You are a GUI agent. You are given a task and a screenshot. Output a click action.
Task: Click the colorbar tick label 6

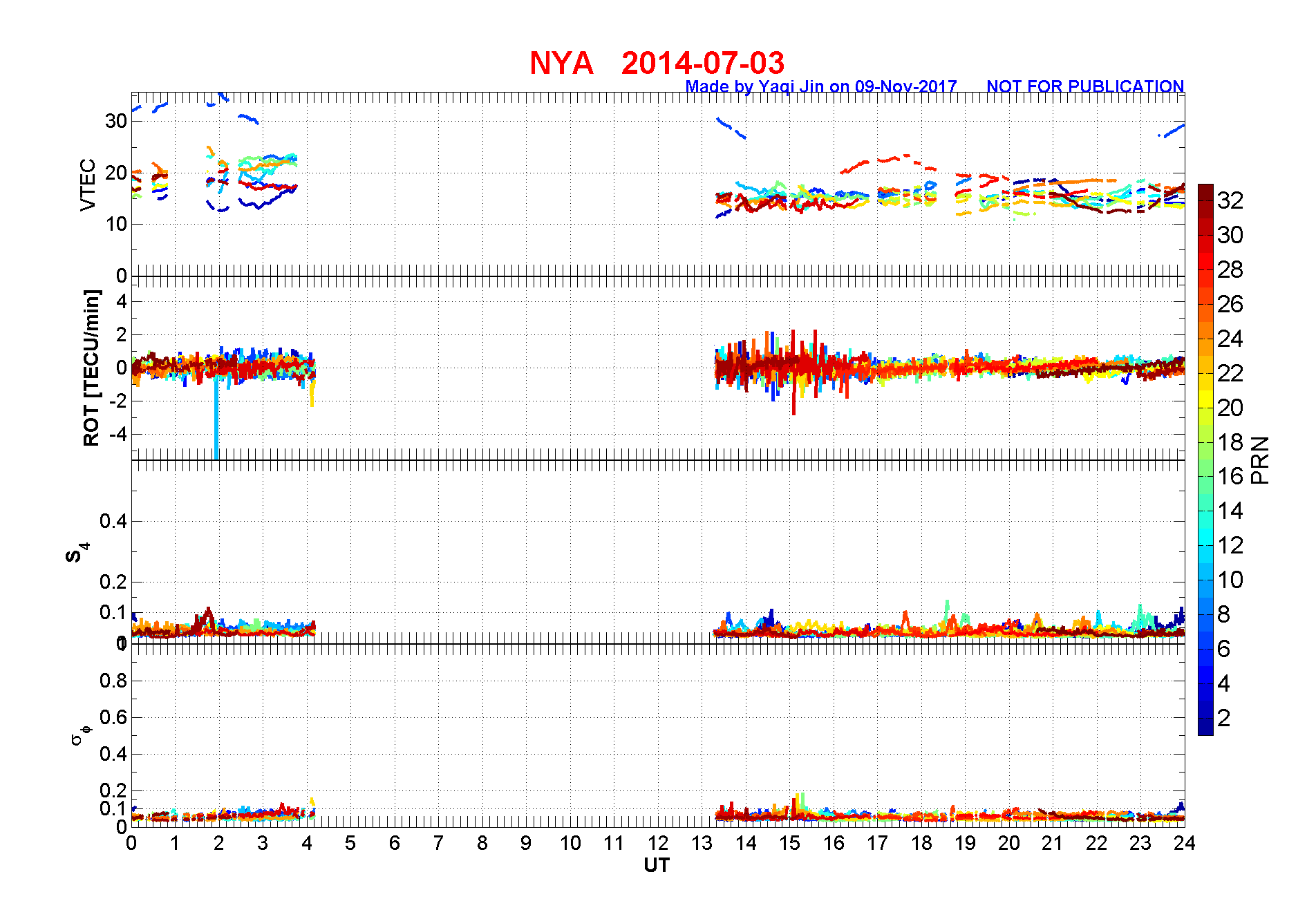(x=1224, y=649)
